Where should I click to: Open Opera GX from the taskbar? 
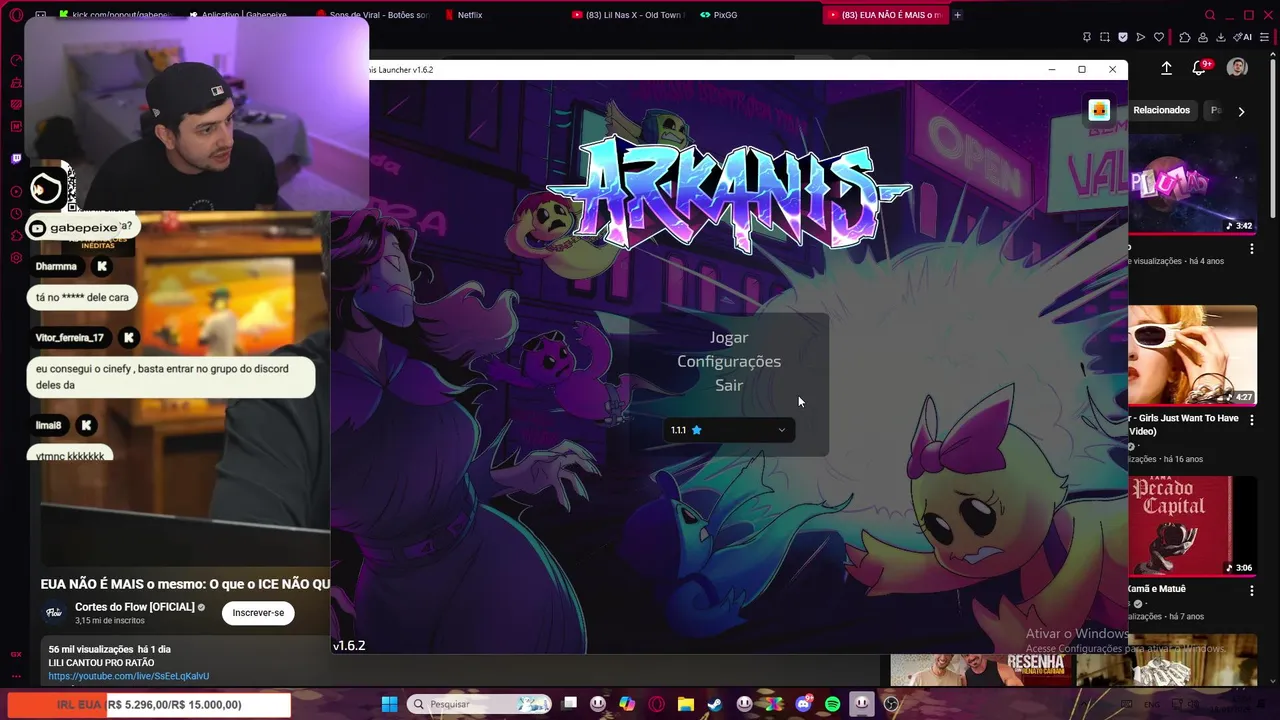pyautogui.click(x=657, y=704)
